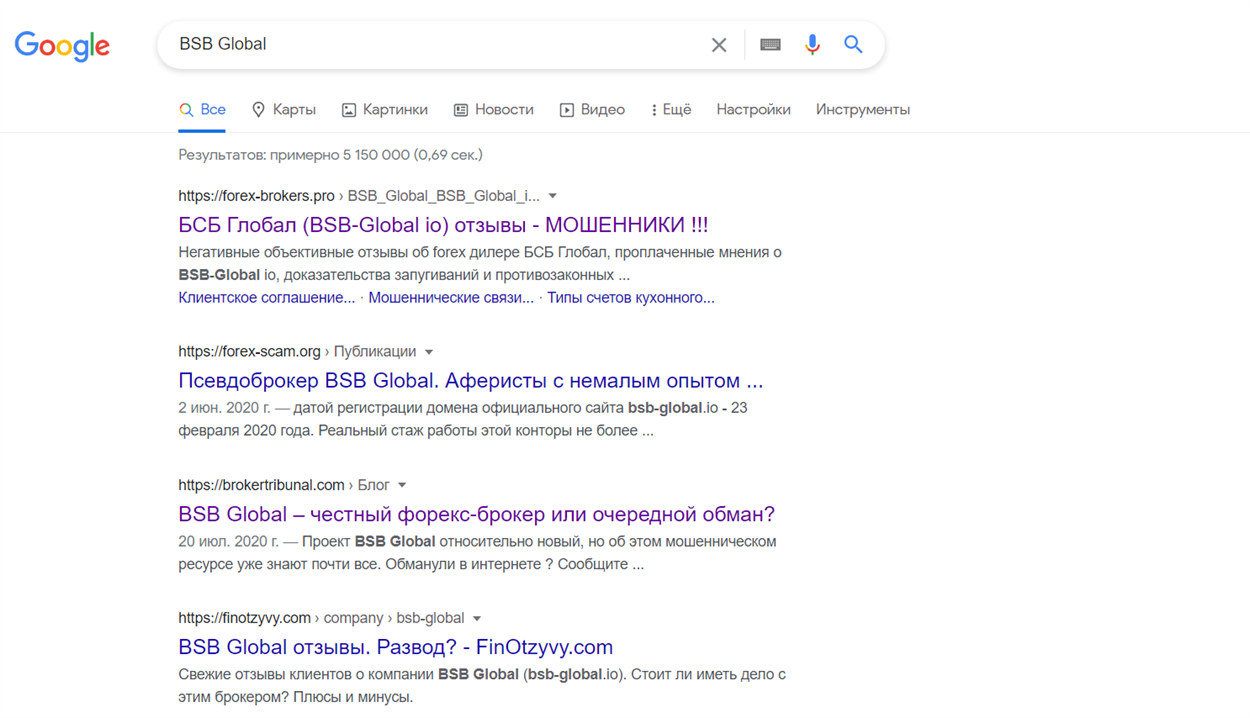Click the https://finotzyvy.com URL text
Image resolution: width=1250 pixels, height=718 pixels.
244,618
